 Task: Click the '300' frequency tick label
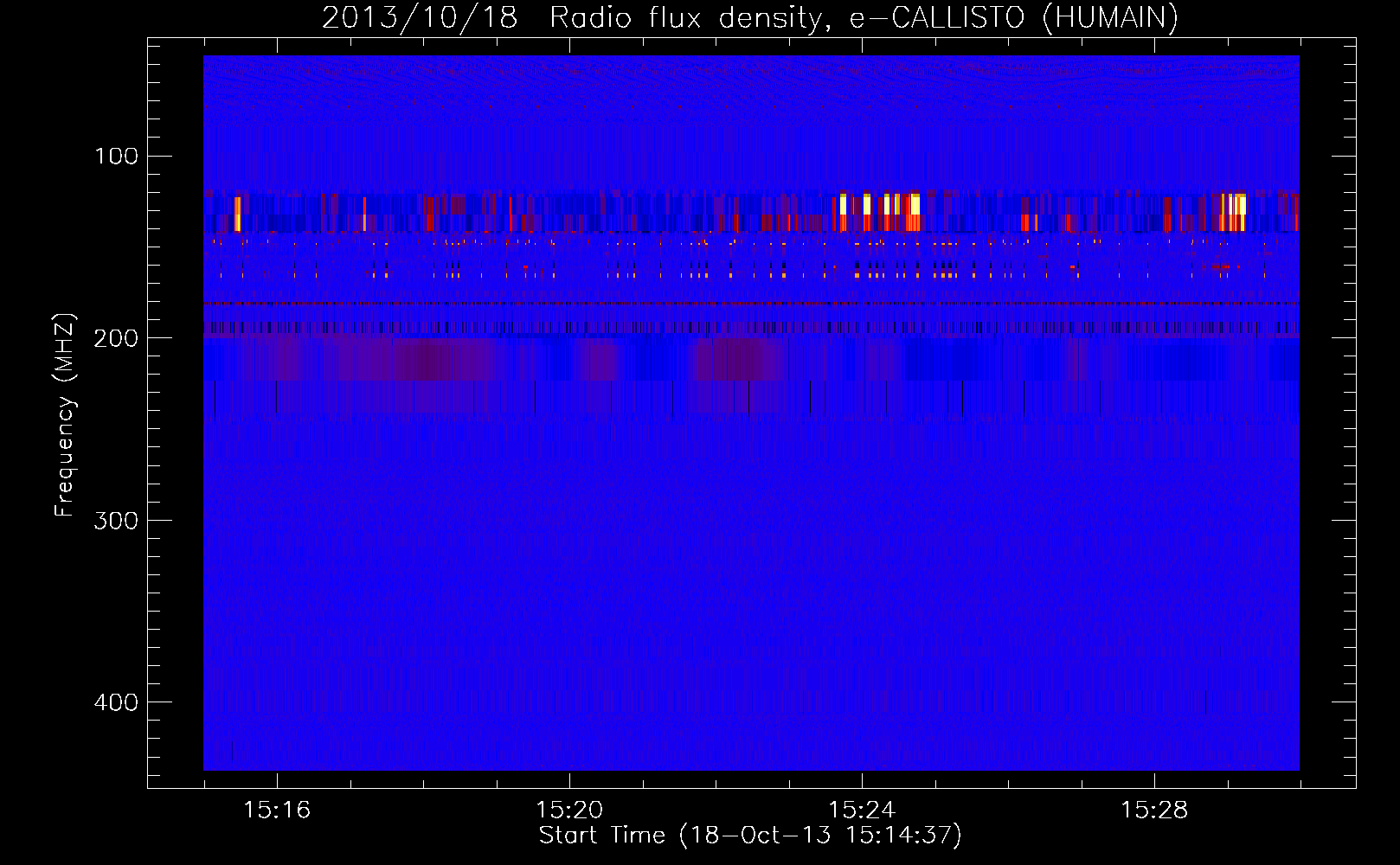click(116, 520)
